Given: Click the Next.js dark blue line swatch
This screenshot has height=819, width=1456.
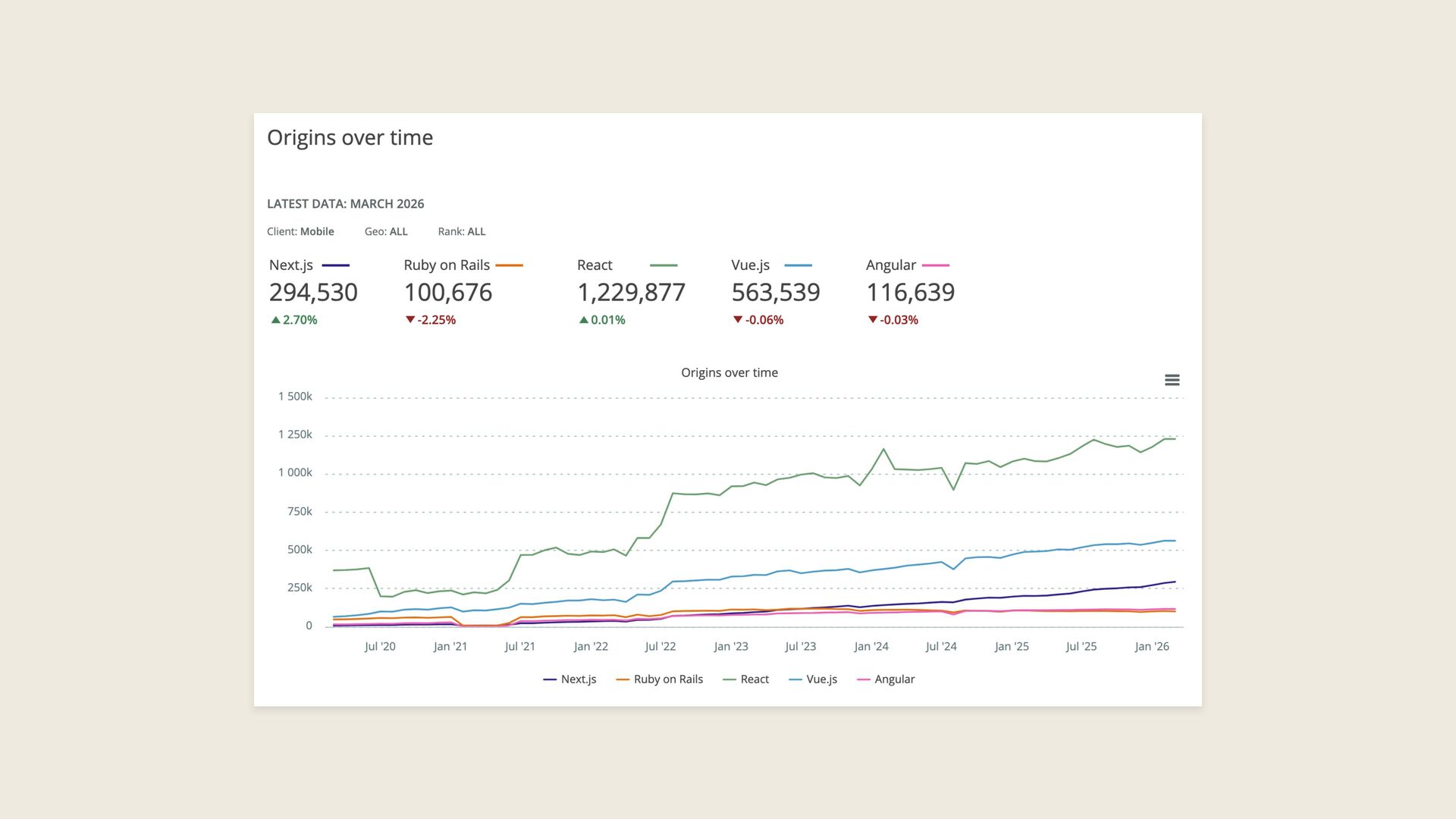Looking at the screenshot, I should pyautogui.click(x=335, y=265).
